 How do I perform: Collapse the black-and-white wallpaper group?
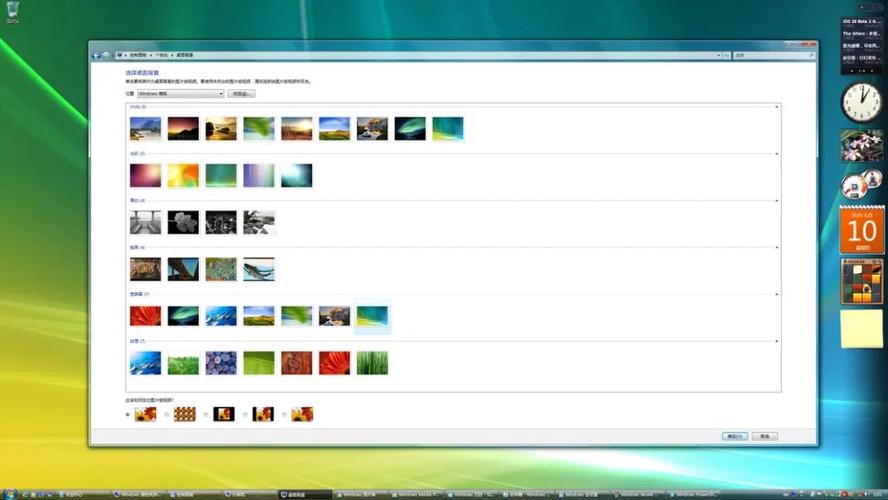[x=777, y=200]
